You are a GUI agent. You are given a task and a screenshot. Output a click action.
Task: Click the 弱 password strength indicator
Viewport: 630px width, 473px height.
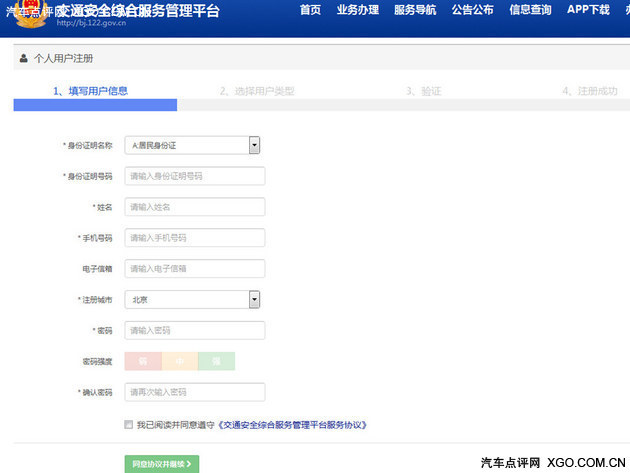pos(143,361)
